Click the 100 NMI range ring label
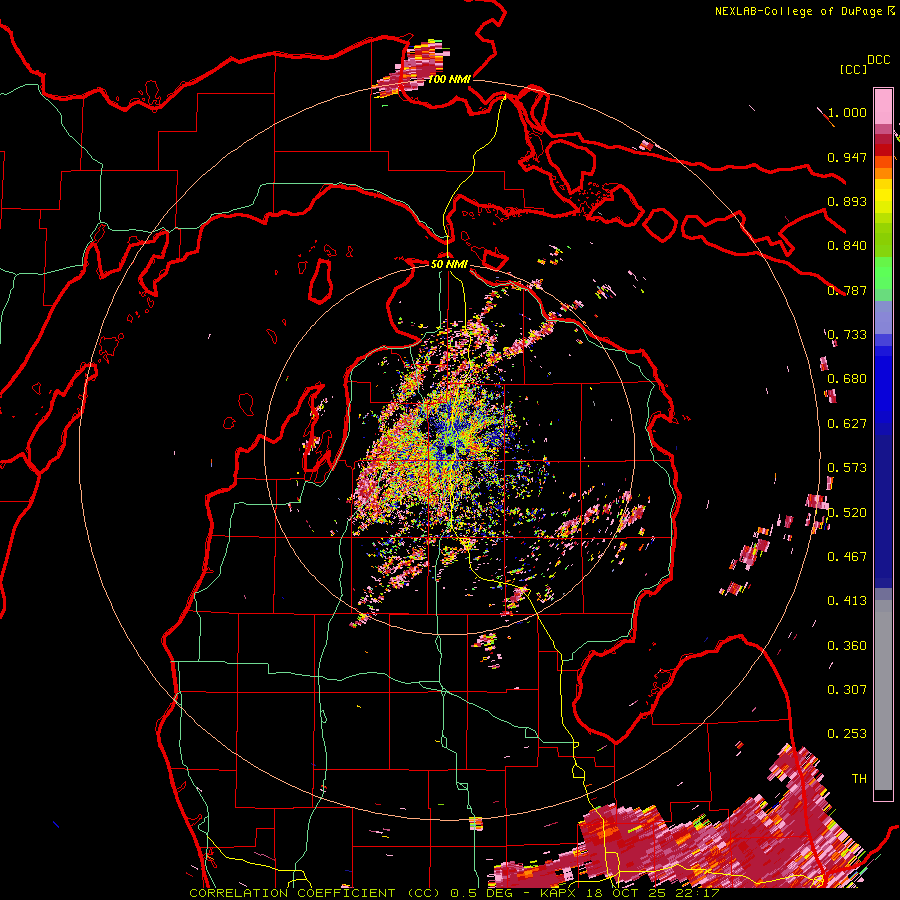The width and height of the screenshot is (900, 900). tap(449, 79)
